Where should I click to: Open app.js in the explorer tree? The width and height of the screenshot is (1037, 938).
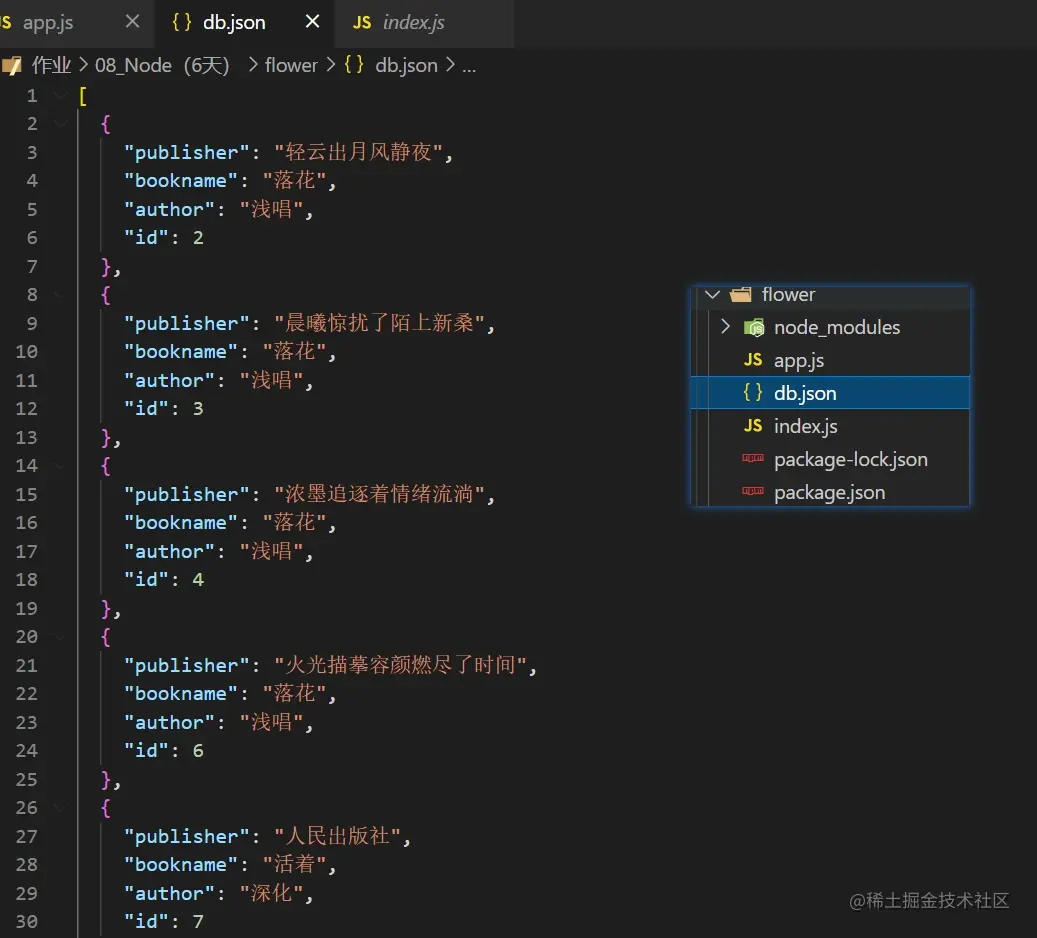tap(799, 361)
